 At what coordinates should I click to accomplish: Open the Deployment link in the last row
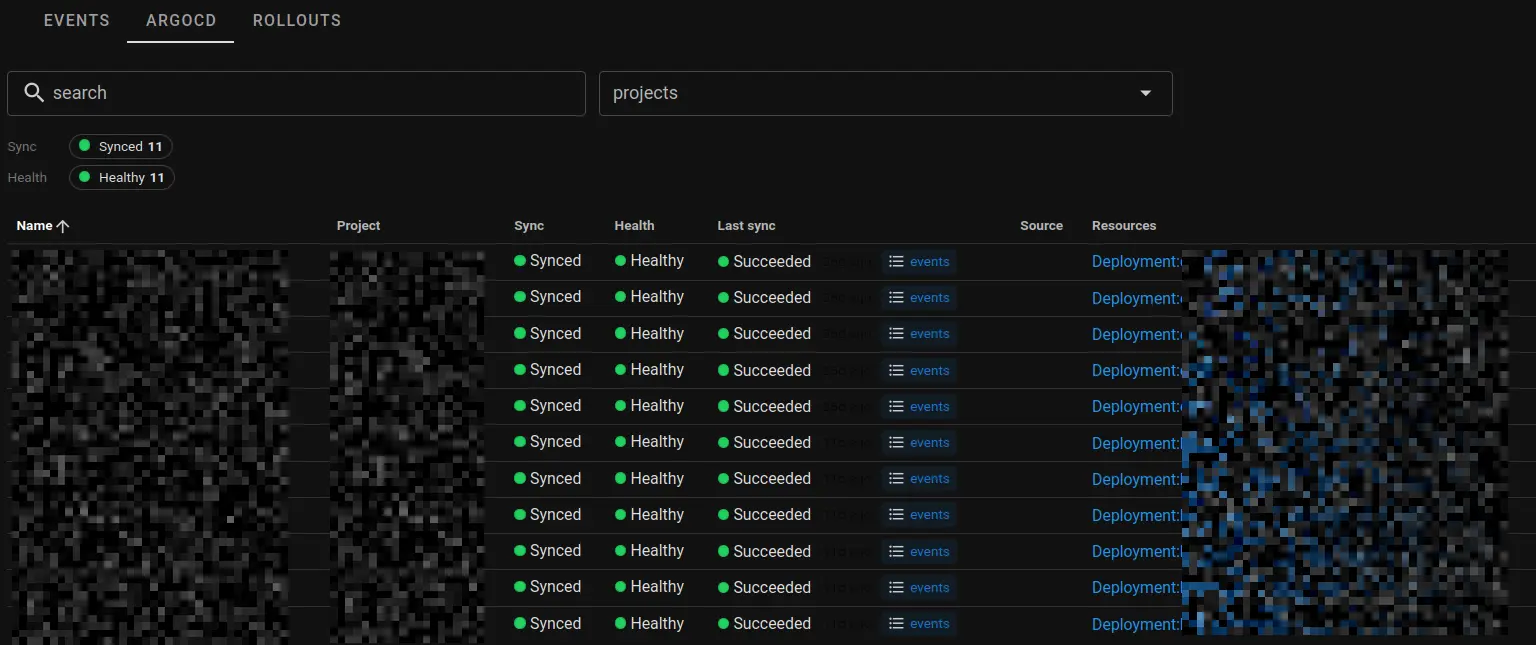(x=1137, y=624)
